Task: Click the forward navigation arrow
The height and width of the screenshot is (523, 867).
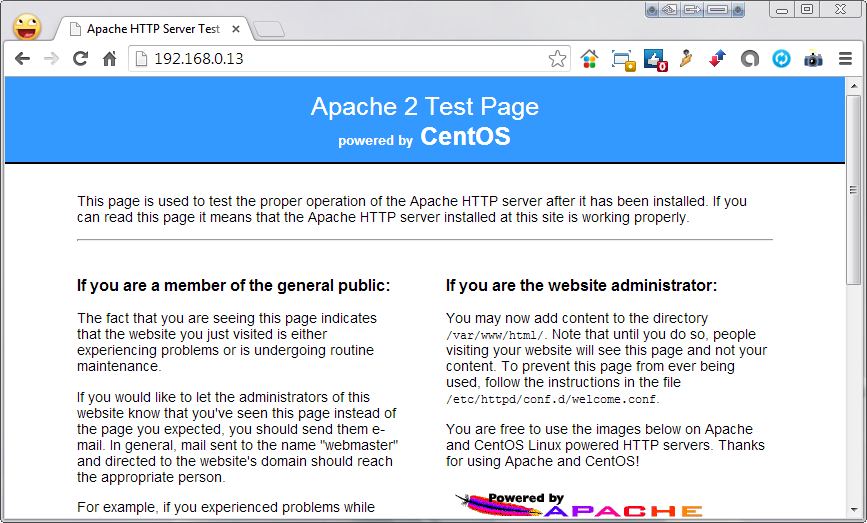Action: [51, 59]
